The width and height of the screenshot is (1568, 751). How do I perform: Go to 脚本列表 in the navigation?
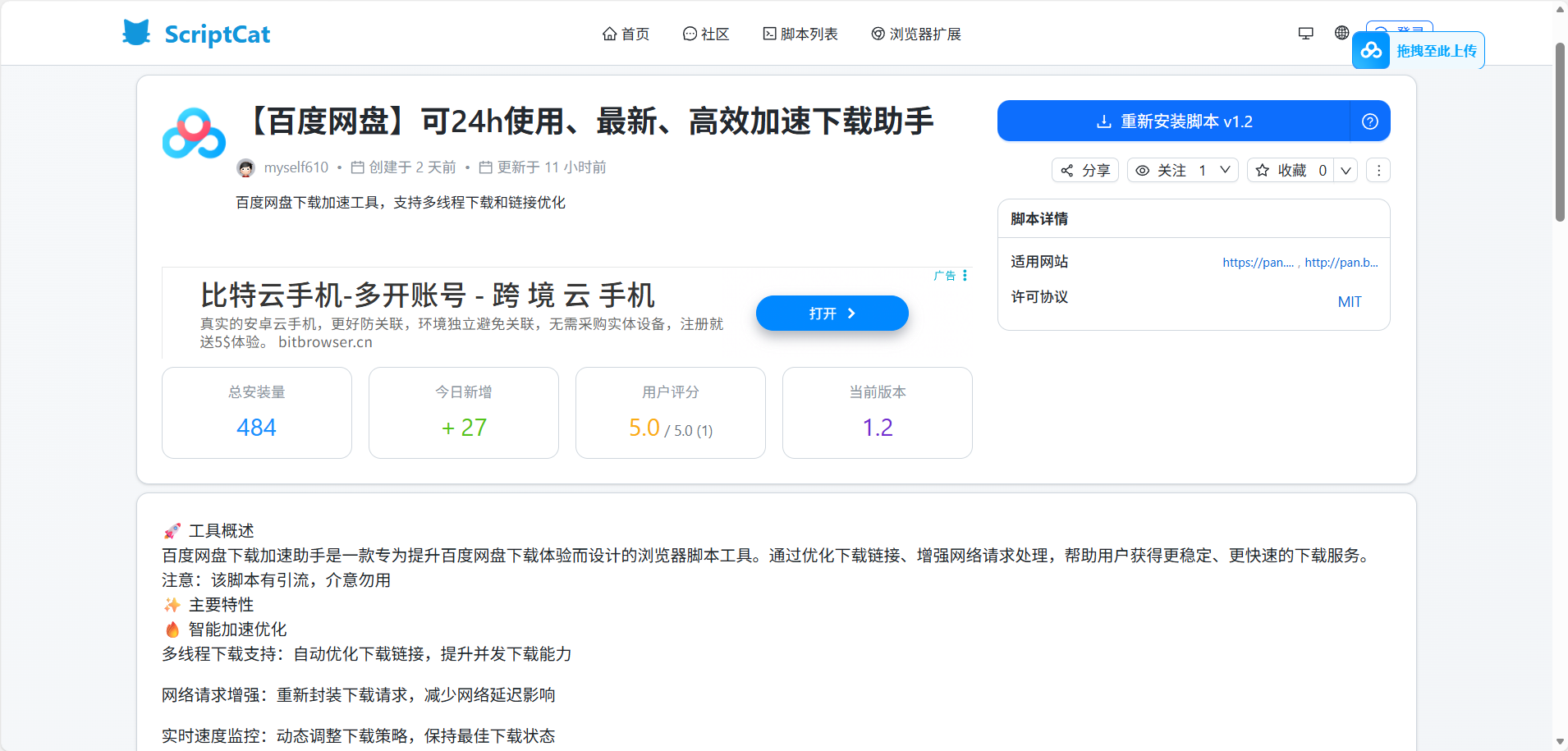(x=800, y=34)
